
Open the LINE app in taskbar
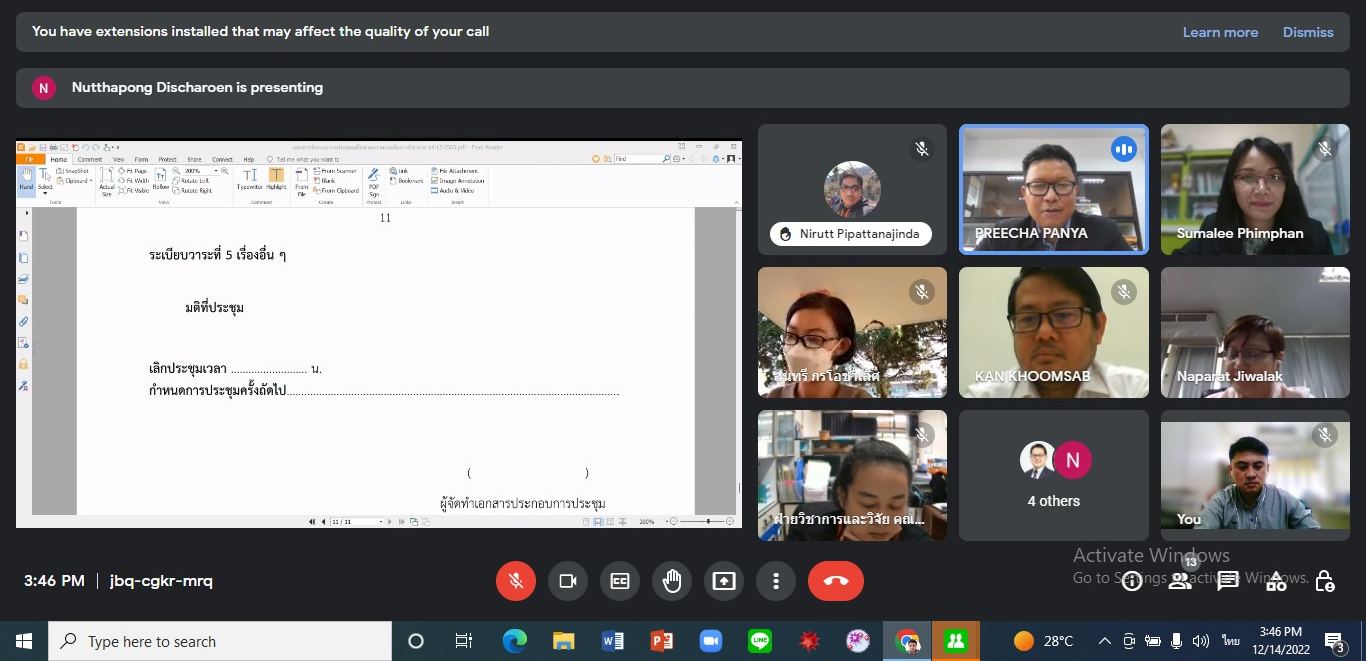tap(760, 641)
